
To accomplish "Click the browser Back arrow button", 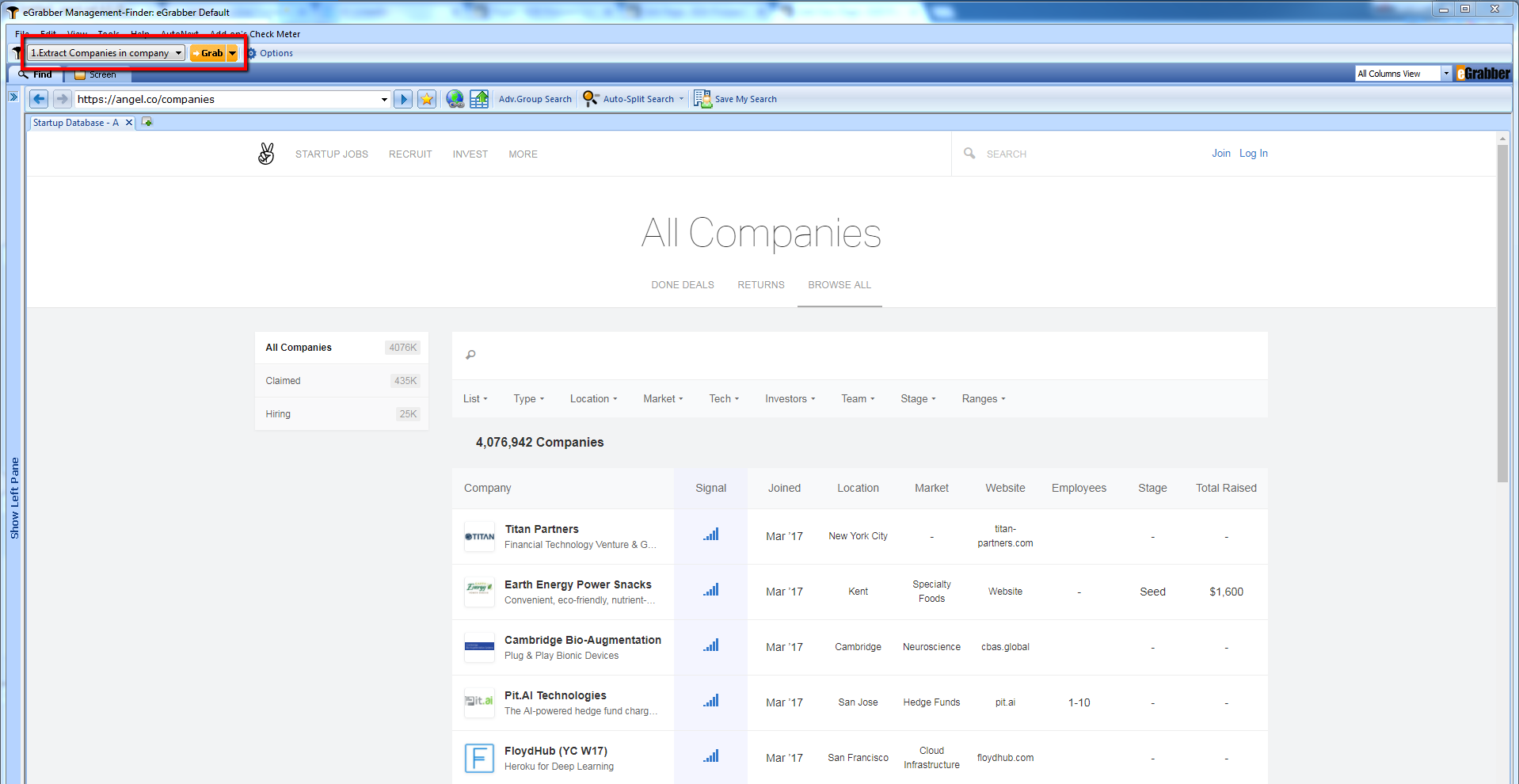I will [x=39, y=99].
